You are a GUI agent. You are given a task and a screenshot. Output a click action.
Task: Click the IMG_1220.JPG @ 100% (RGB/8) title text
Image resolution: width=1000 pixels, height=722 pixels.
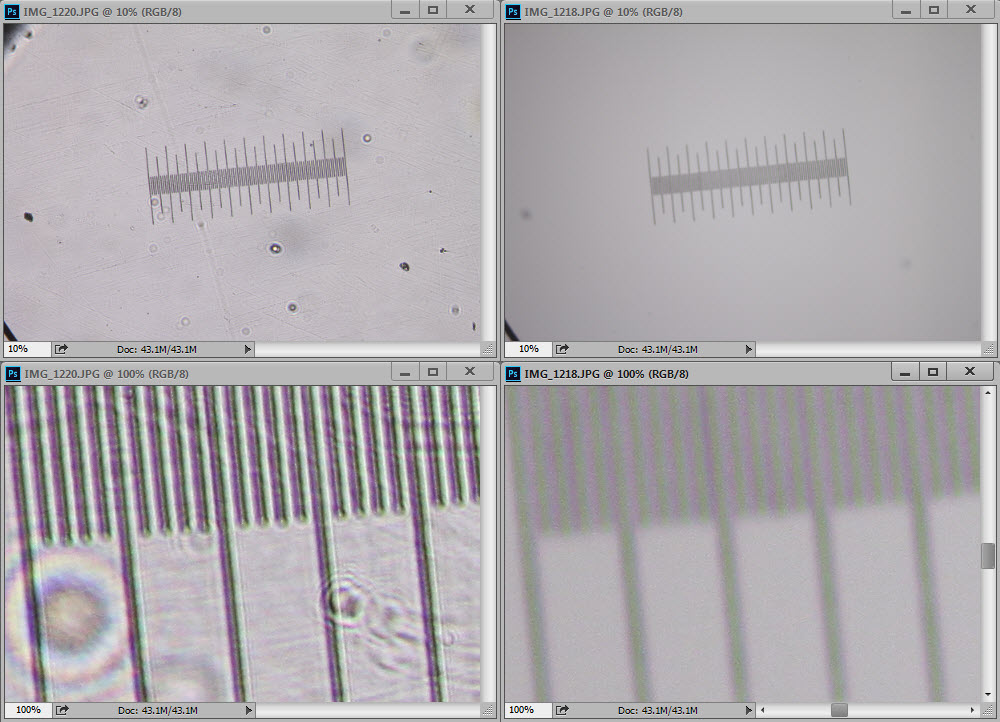(x=107, y=374)
